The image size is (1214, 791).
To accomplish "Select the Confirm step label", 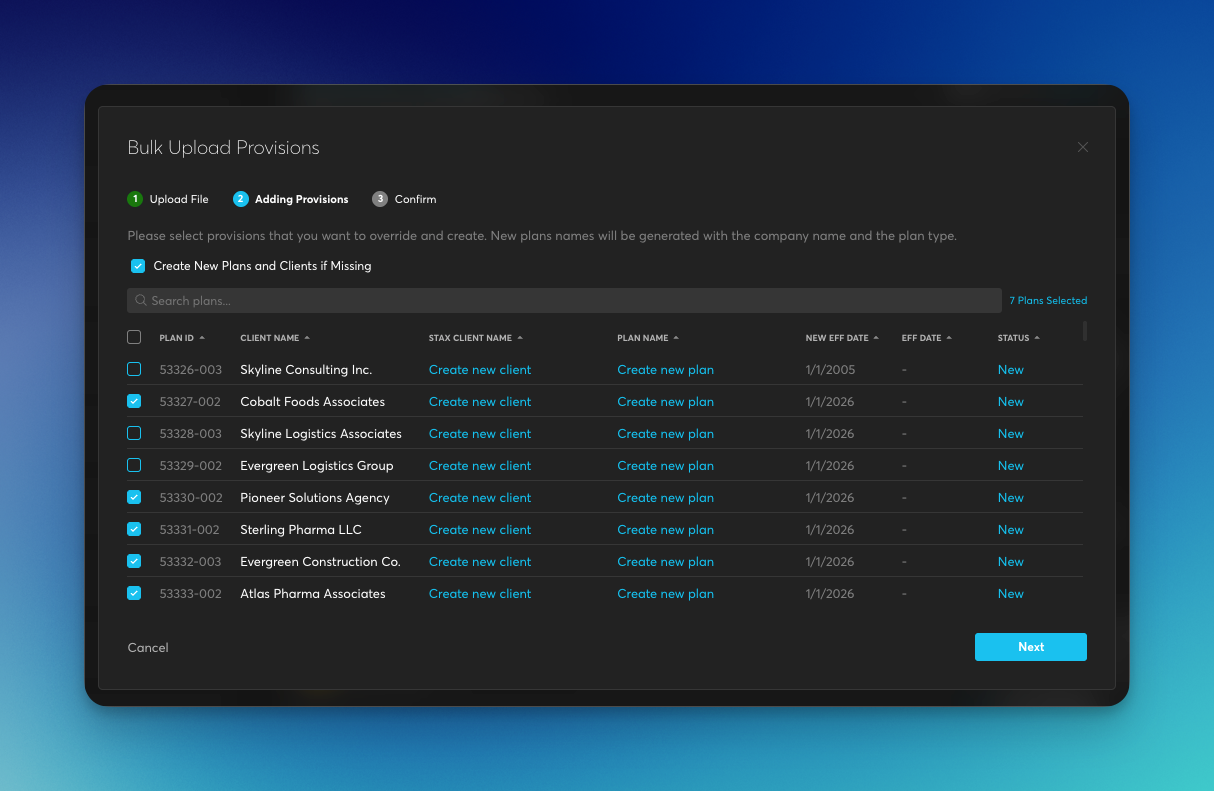I will point(415,199).
